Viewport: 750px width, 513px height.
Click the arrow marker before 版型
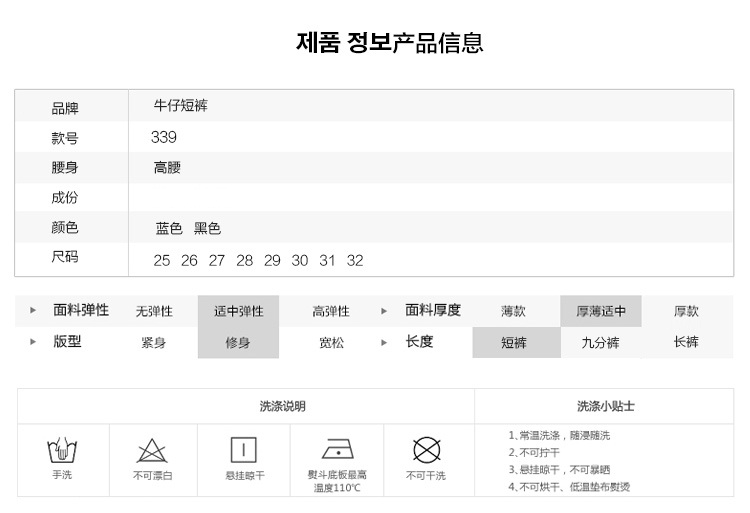tap(33, 342)
